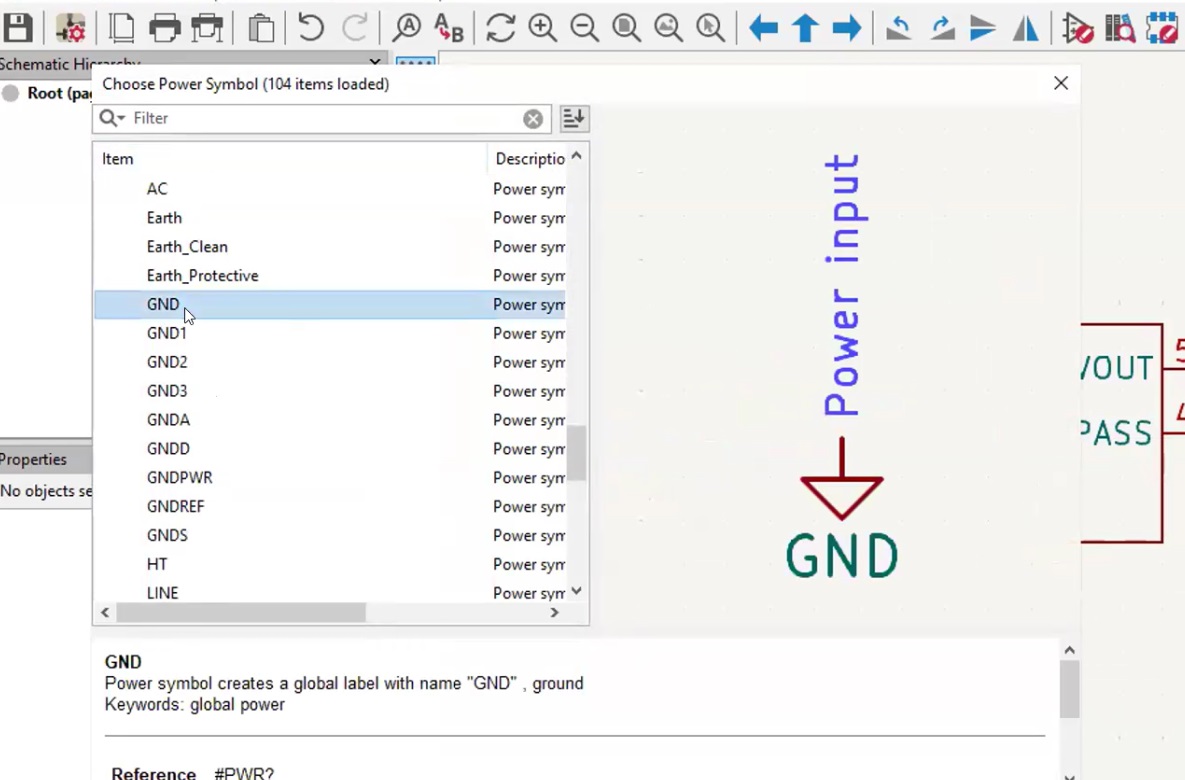Zoom in on the schematic
1185x780 pixels.
pyautogui.click(x=541, y=27)
